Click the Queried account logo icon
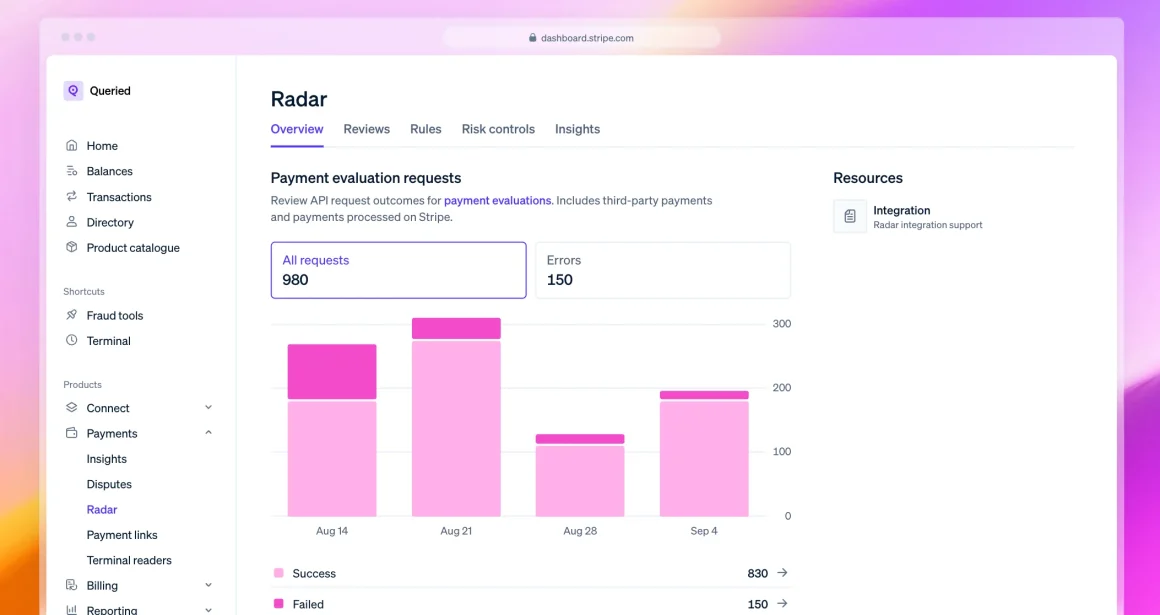The image size is (1160, 615). pyautogui.click(x=73, y=91)
